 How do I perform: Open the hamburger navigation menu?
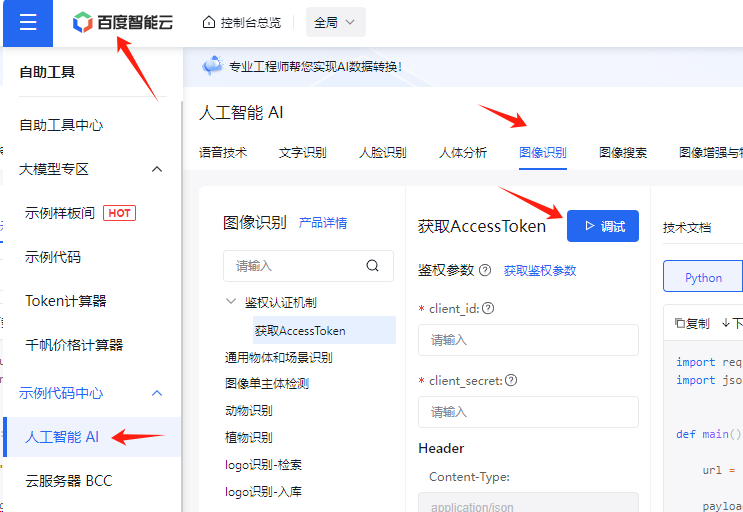click(28, 22)
